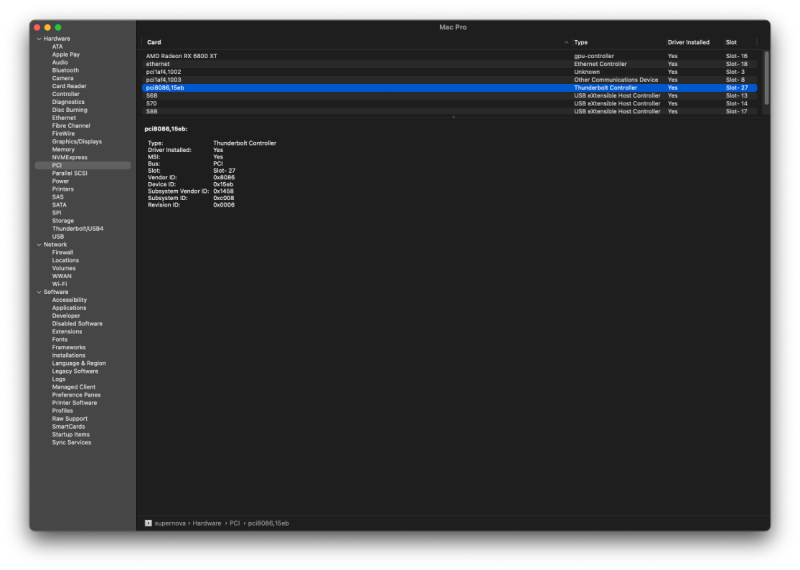This screenshot has width=800, height=570.
Task: Click PCI in the path bar
Action: tap(235, 523)
